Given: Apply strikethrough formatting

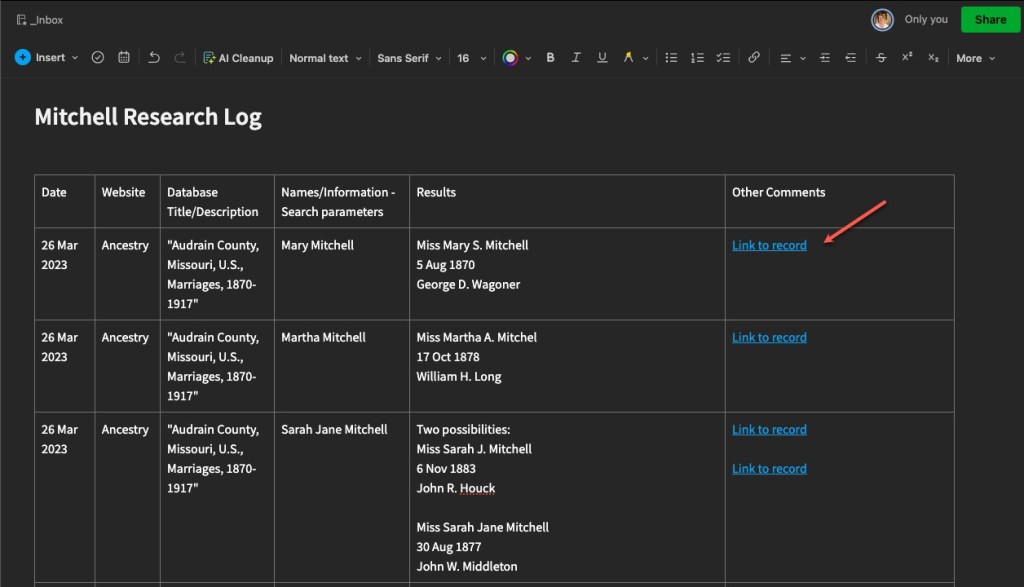Looking at the screenshot, I should coord(881,58).
